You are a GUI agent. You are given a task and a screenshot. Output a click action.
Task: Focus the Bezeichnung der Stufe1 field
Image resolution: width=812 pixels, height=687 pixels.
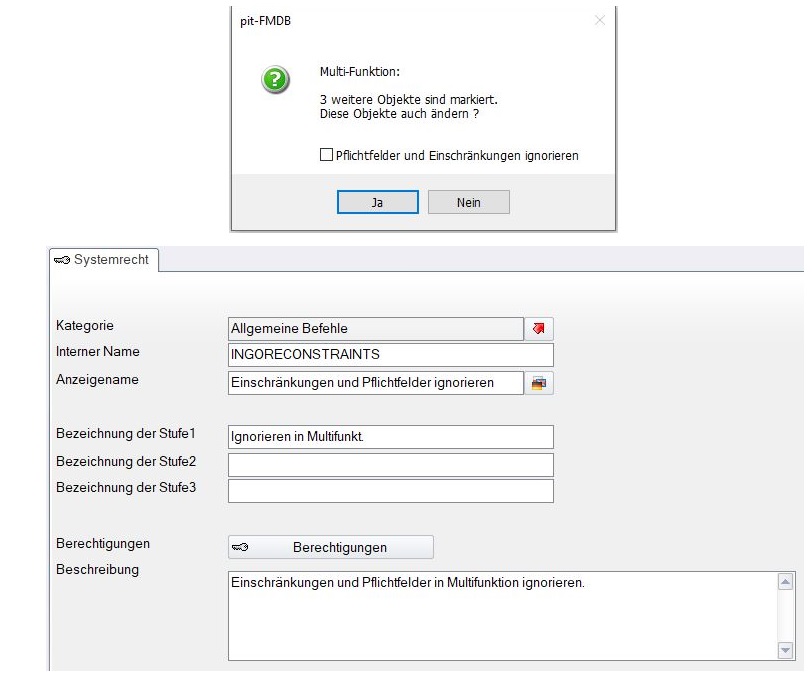(391, 437)
